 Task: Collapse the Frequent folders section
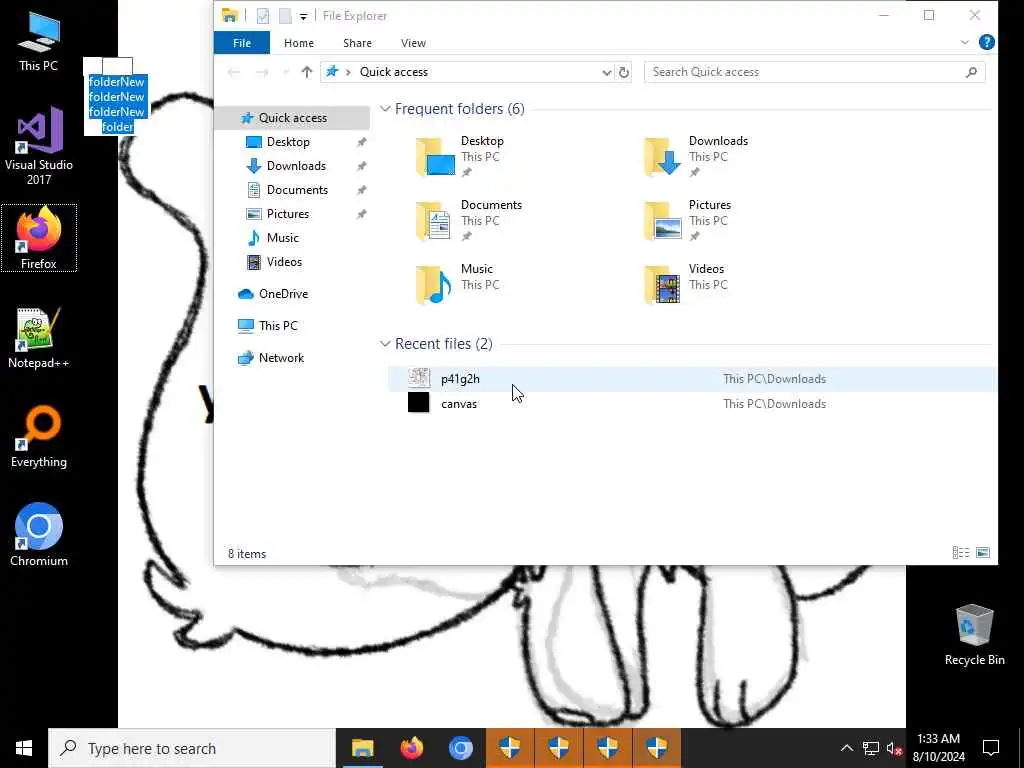tap(385, 109)
